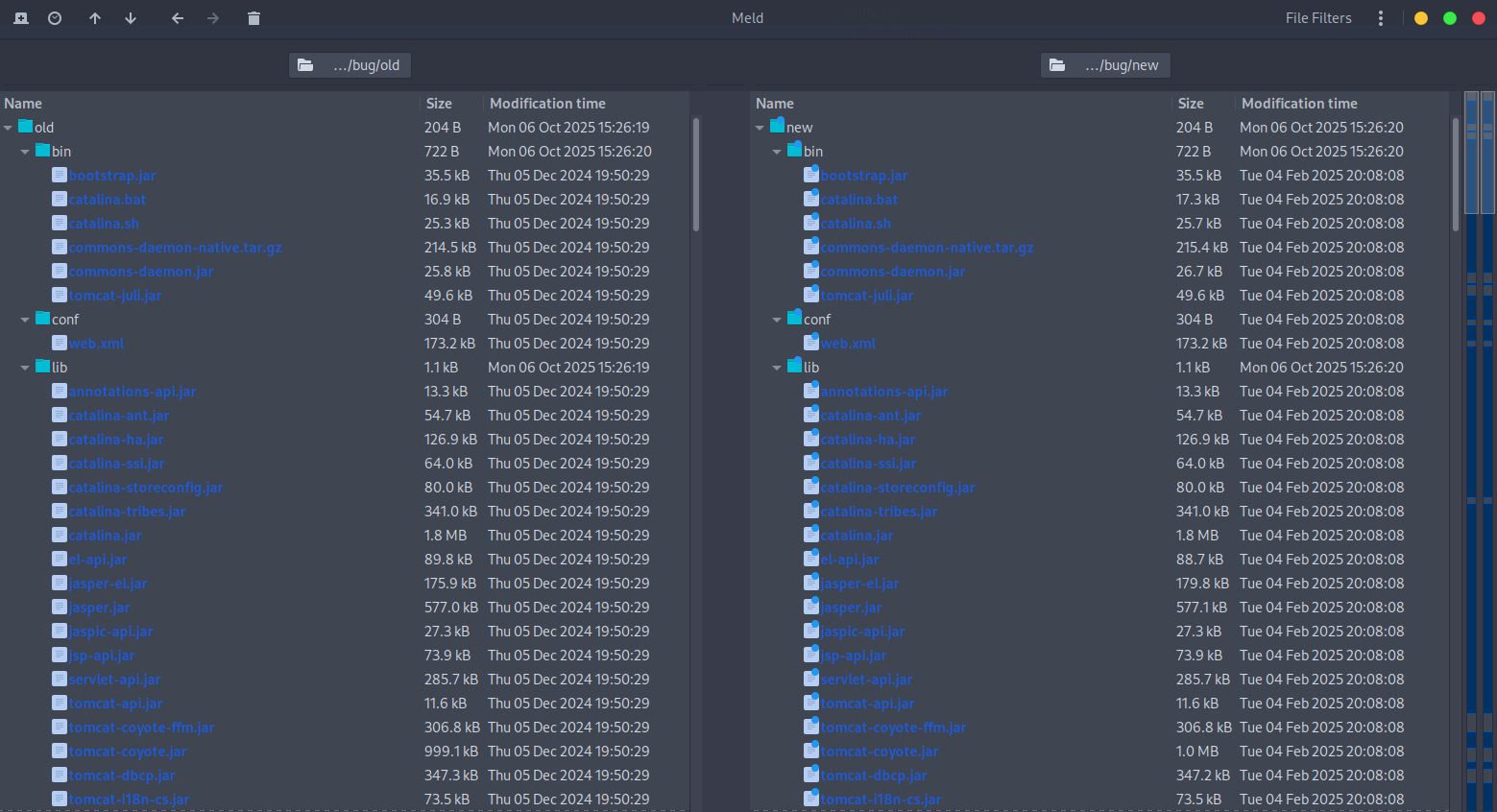Click the clock icon to compare by timestamps

tap(55, 17)
